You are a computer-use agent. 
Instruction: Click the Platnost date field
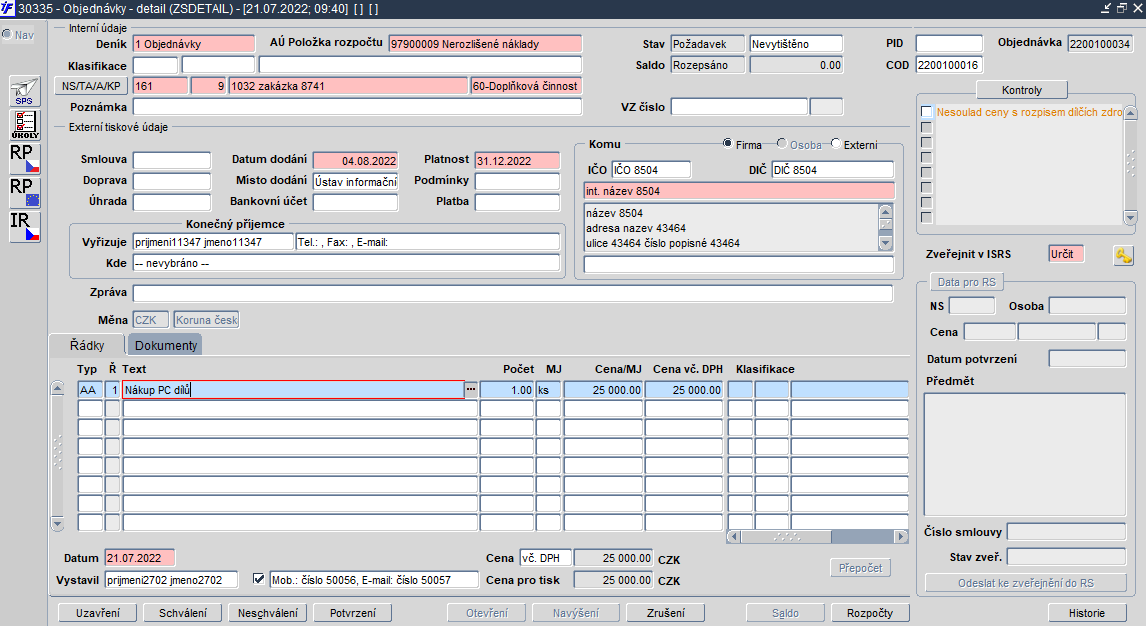coord(517,161)
